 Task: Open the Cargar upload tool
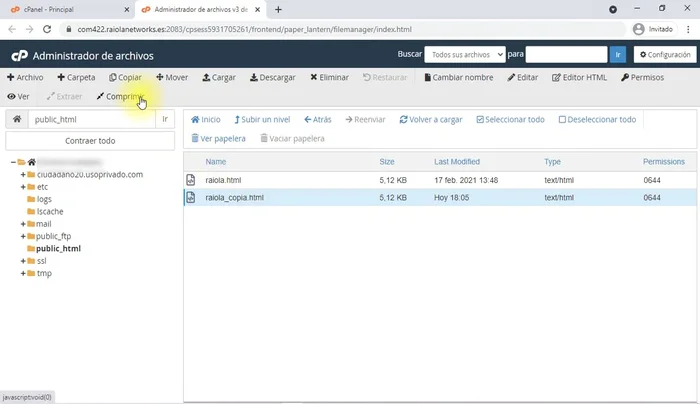tap(219, 77)
